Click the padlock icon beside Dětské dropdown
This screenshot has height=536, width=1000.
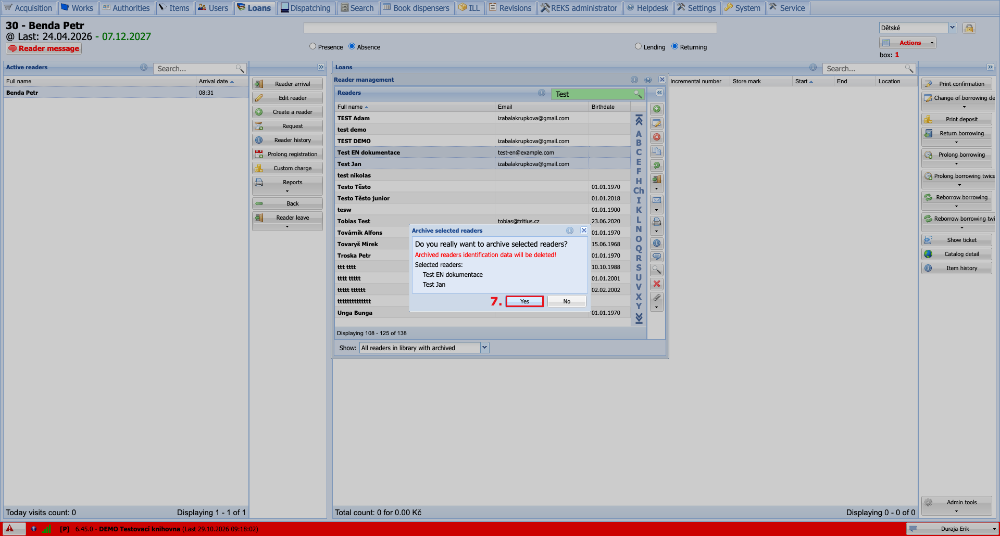(969, 28)
